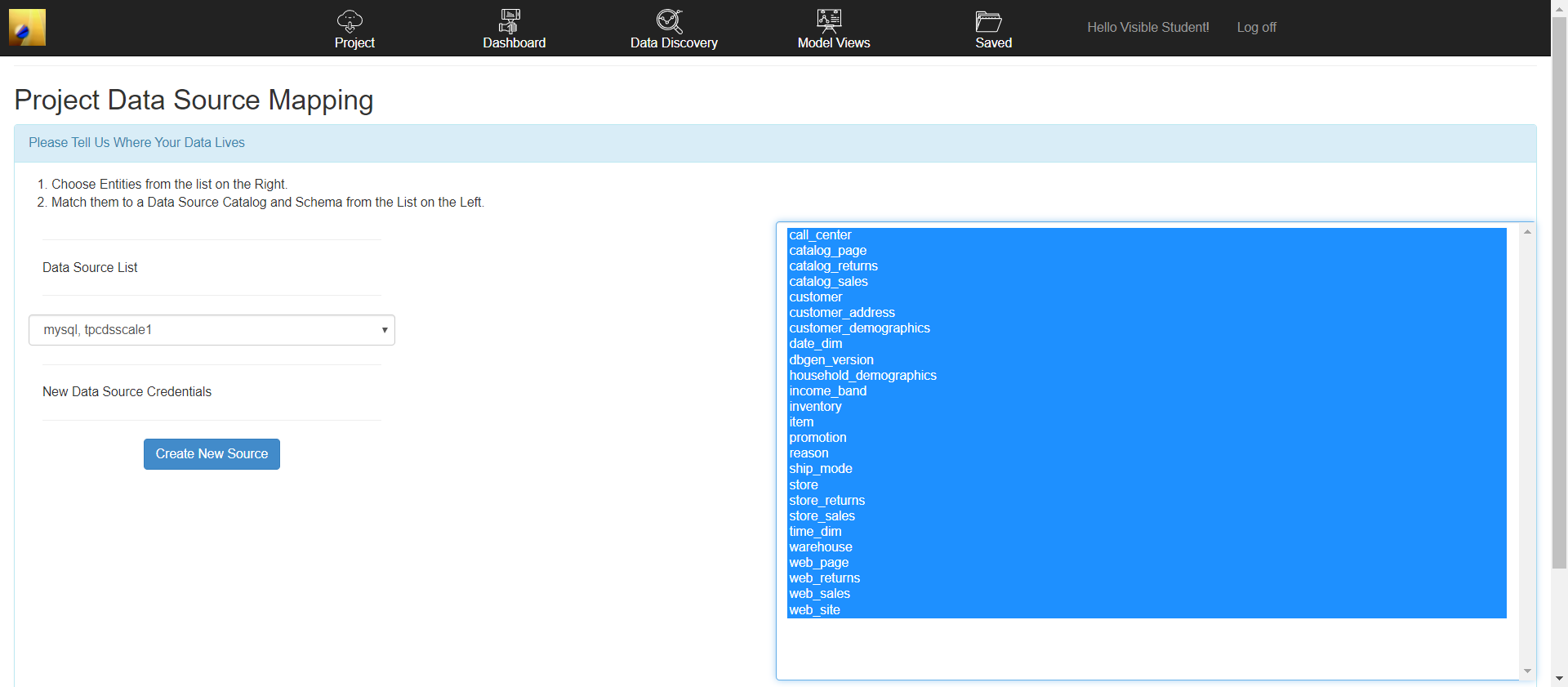
Task: Go to Dashboard menu label
Action: click(x=514, y=42)
